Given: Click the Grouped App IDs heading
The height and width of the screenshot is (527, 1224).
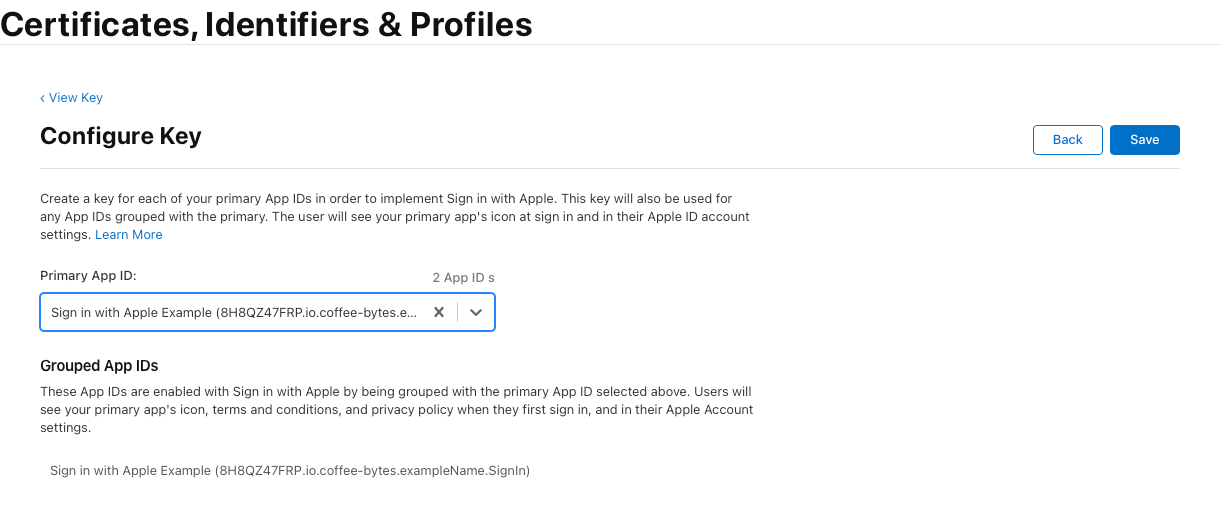Looking at the screenshot, I should [x=99, y=366].
